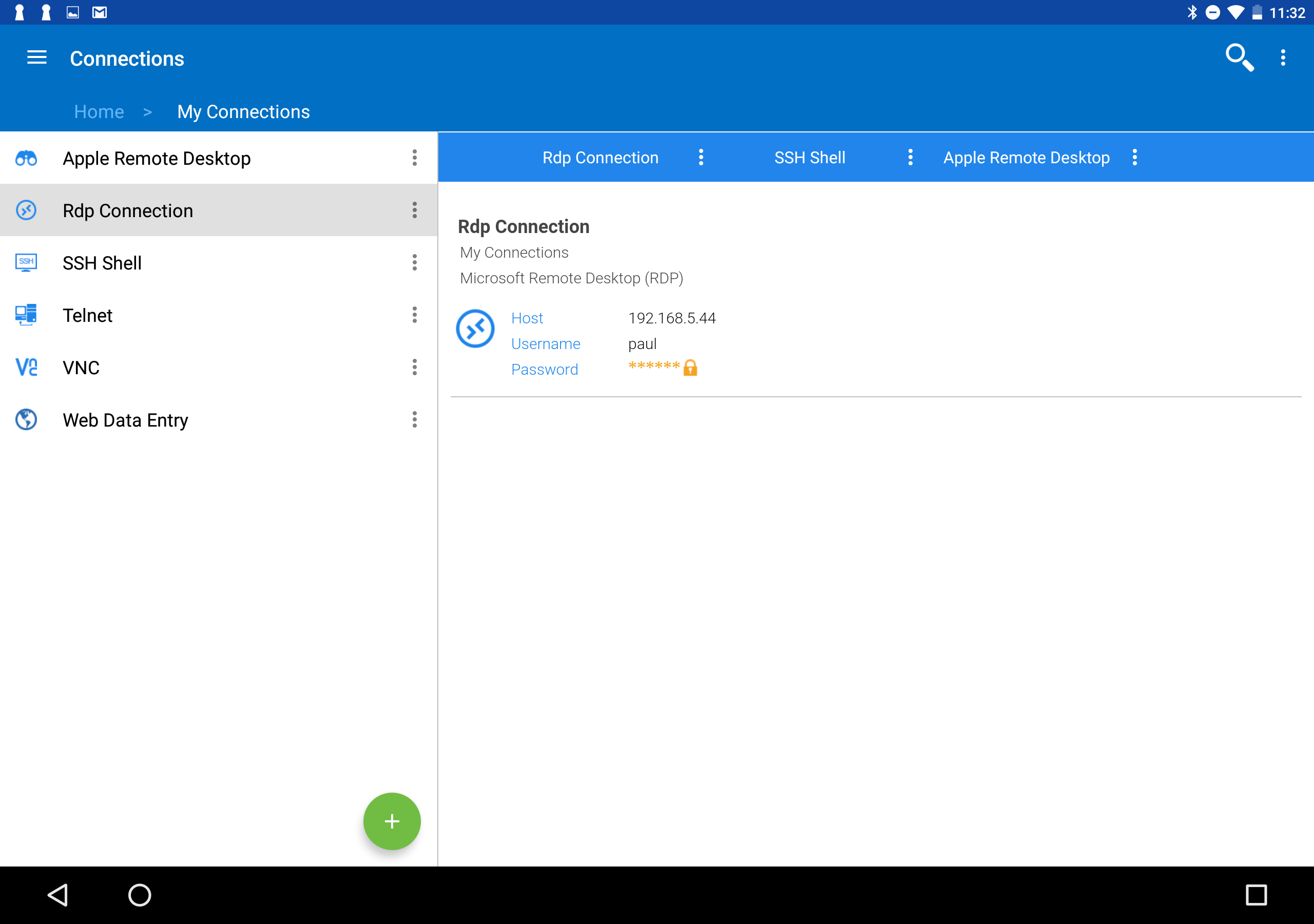The height and width of the screenshot is (924, 1314).
Task: Tap the Bluetooth status icon
Action: (1192, 12)
